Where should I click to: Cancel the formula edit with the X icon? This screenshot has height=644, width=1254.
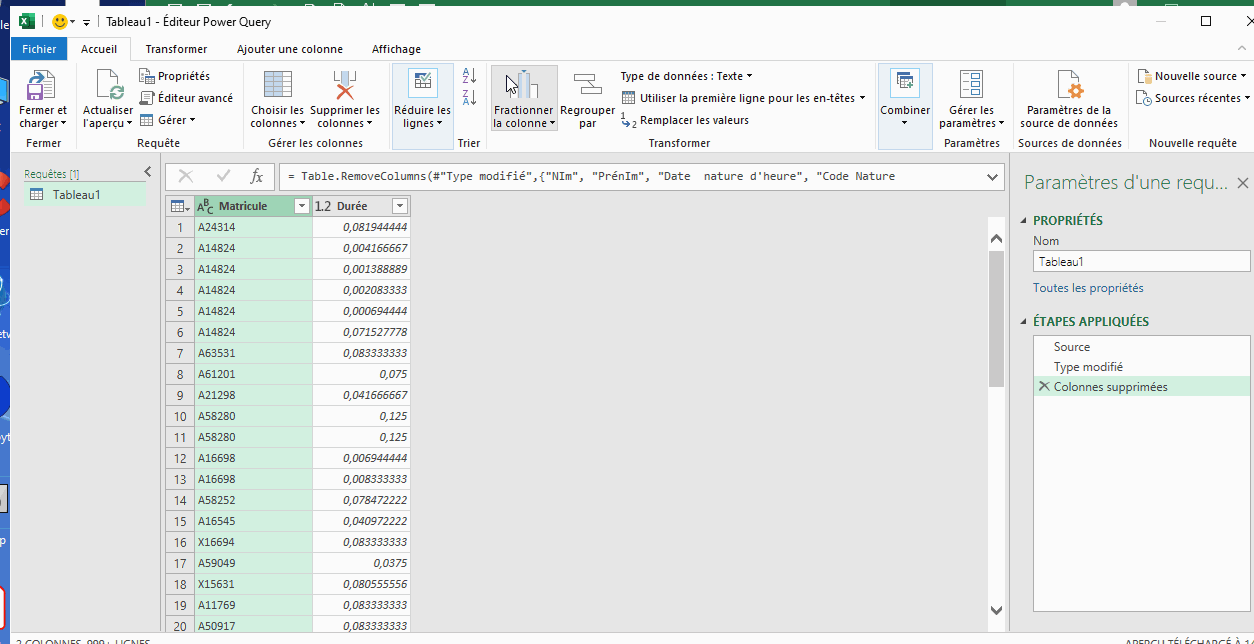click(x=186, y=176)
